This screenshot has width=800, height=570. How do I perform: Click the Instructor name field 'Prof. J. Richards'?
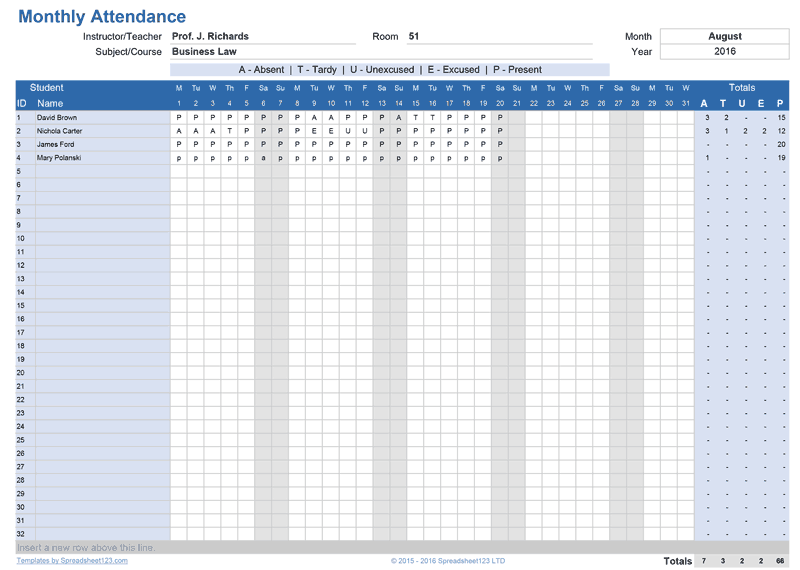[x=210, y=37]
